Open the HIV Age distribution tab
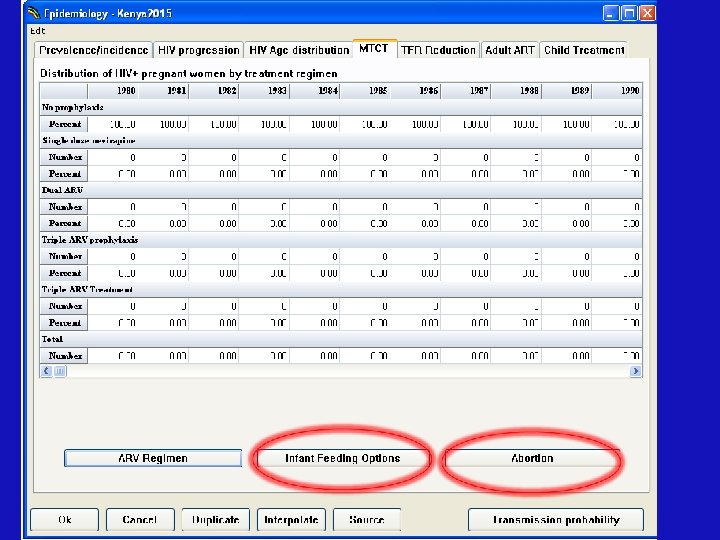Screen dimensions: 720x540 pyautogui.click(x=298, y=50)
